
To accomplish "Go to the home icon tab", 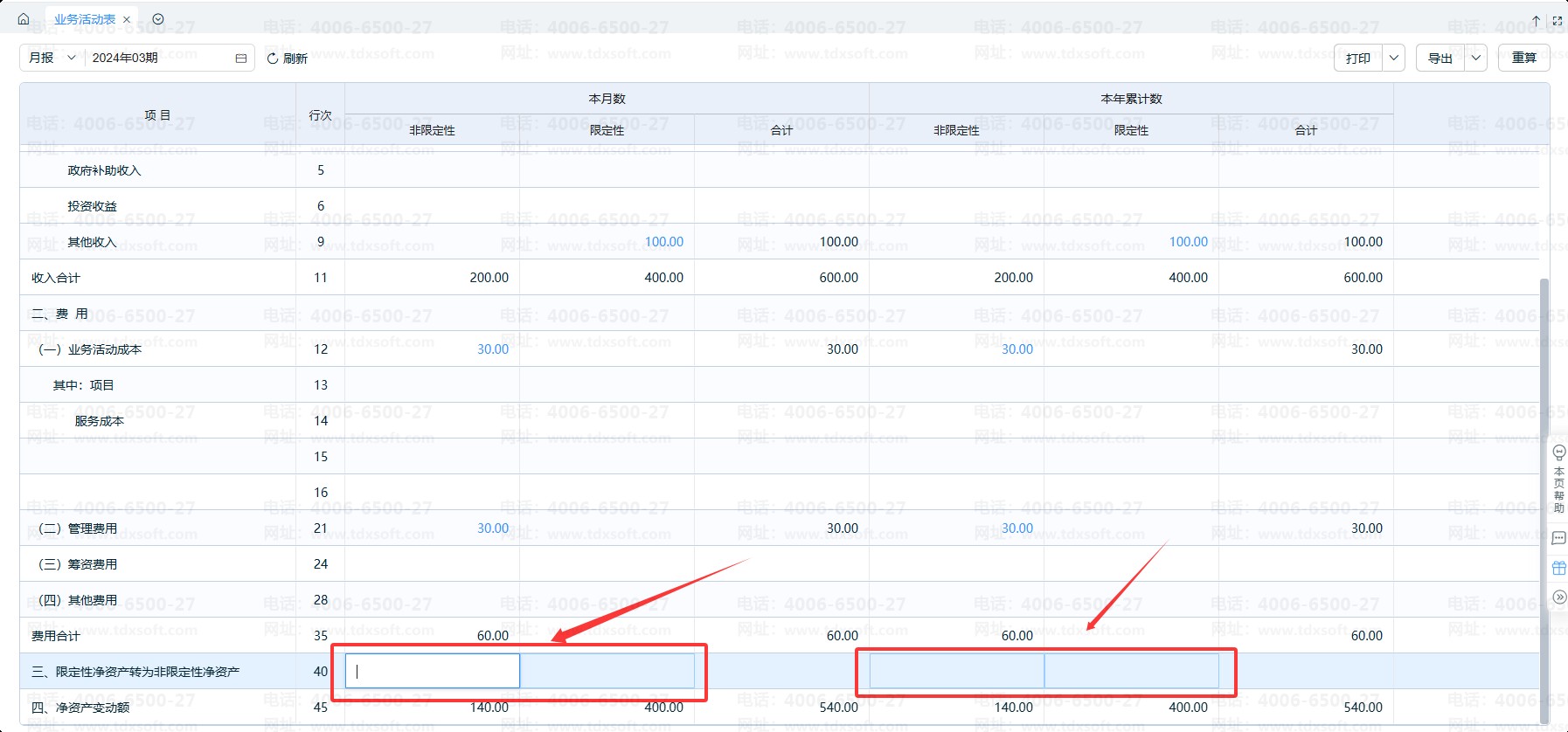I will (24, 19).
